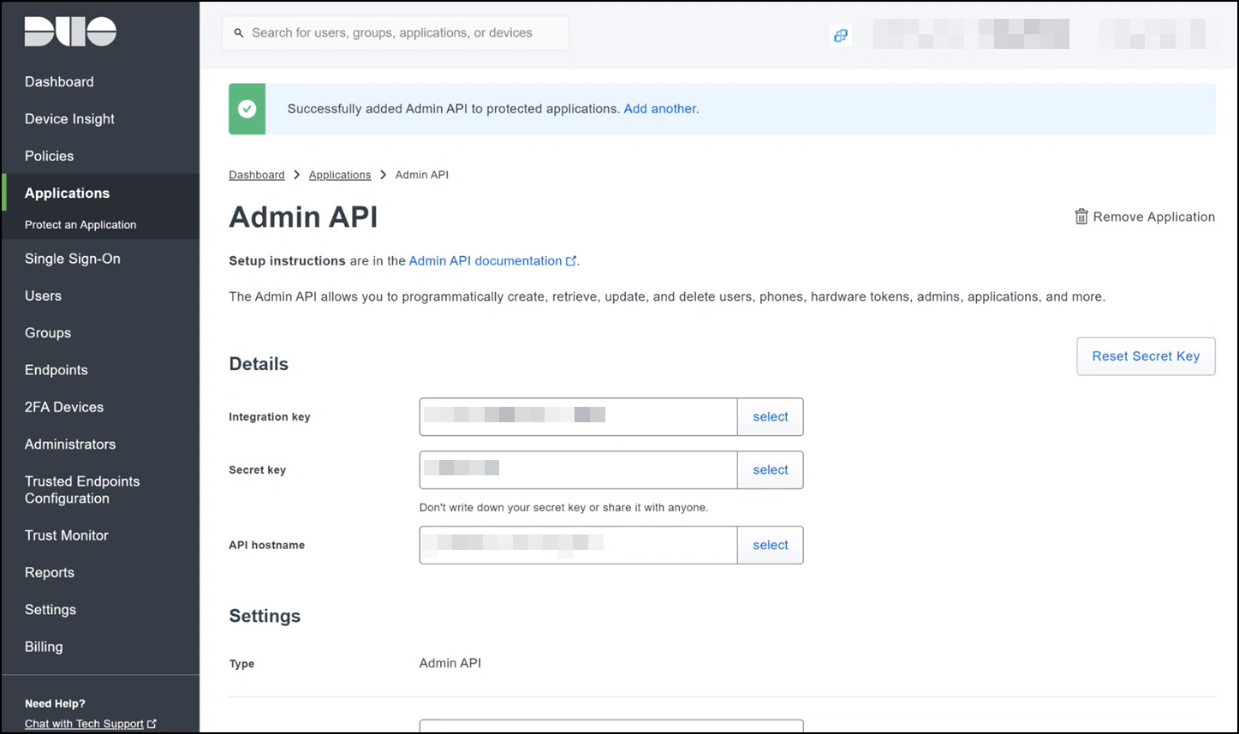The image size is (1239, 734).
Task: Click the Integration key field
Action: click(x=578, y=417)
